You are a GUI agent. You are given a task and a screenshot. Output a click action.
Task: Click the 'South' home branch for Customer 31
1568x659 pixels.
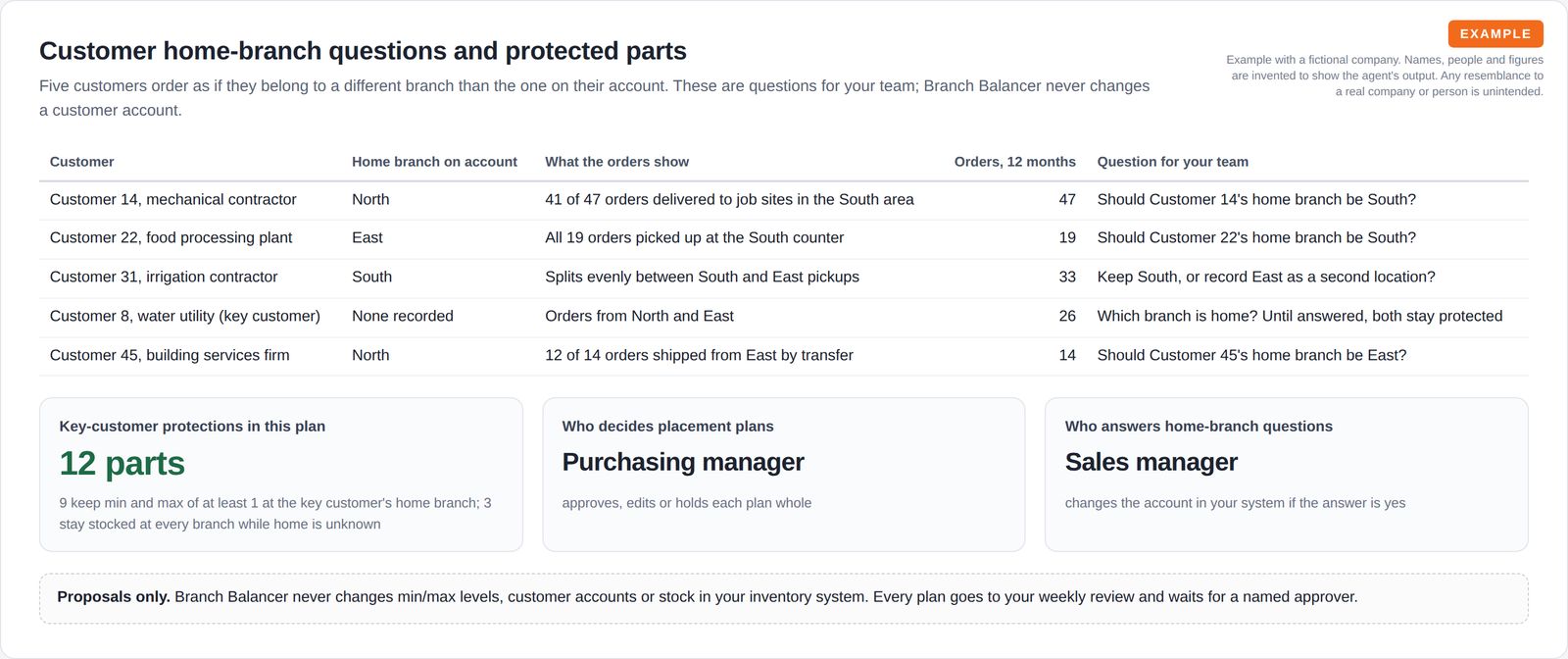point(371,277)
